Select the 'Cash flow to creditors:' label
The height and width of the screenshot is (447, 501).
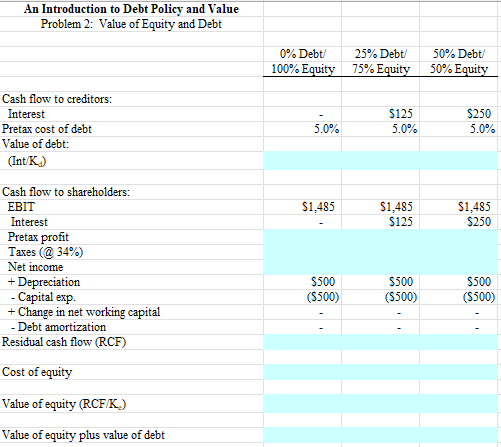pos(57,99)
